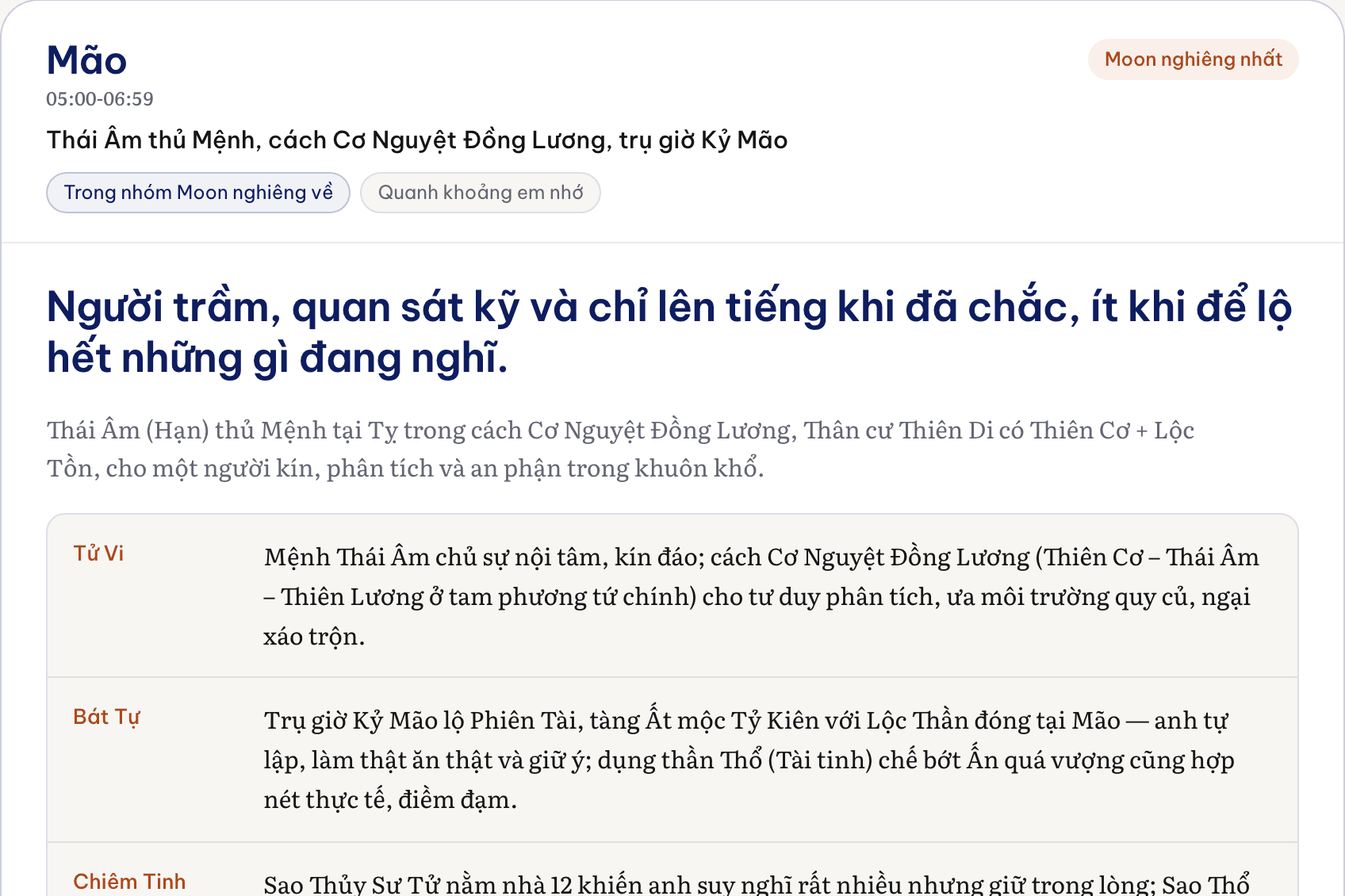Click the "Moon nghiêng nhất" badge
This screenshot has width=1345, height=896.
(1193, 59)
